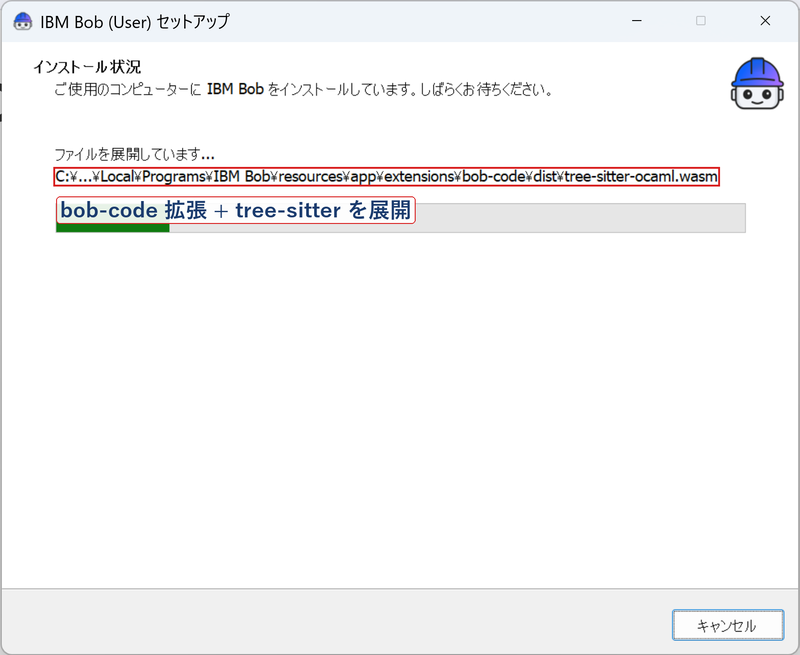
Task: Click the ファイルを展開しています... status text
Action: pyautogui.click(x=135, y=154)
